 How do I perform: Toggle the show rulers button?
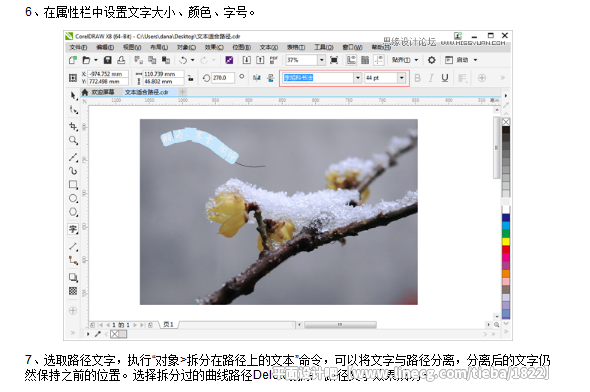point(351,60)
